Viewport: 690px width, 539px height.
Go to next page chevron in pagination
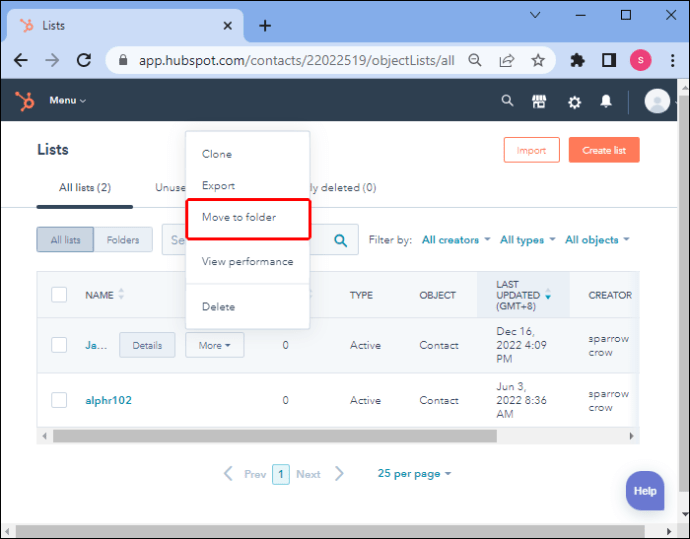(339, 474)
